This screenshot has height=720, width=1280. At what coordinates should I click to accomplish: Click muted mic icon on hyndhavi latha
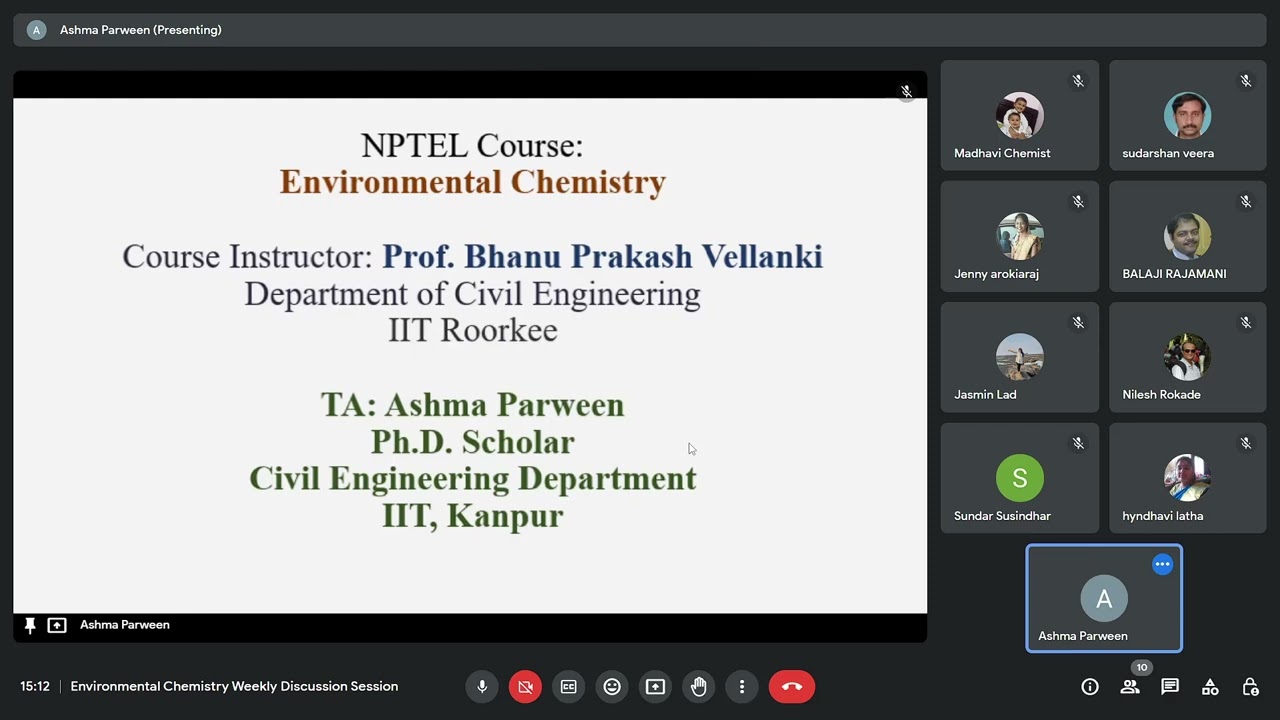(x=1246, y=444)
